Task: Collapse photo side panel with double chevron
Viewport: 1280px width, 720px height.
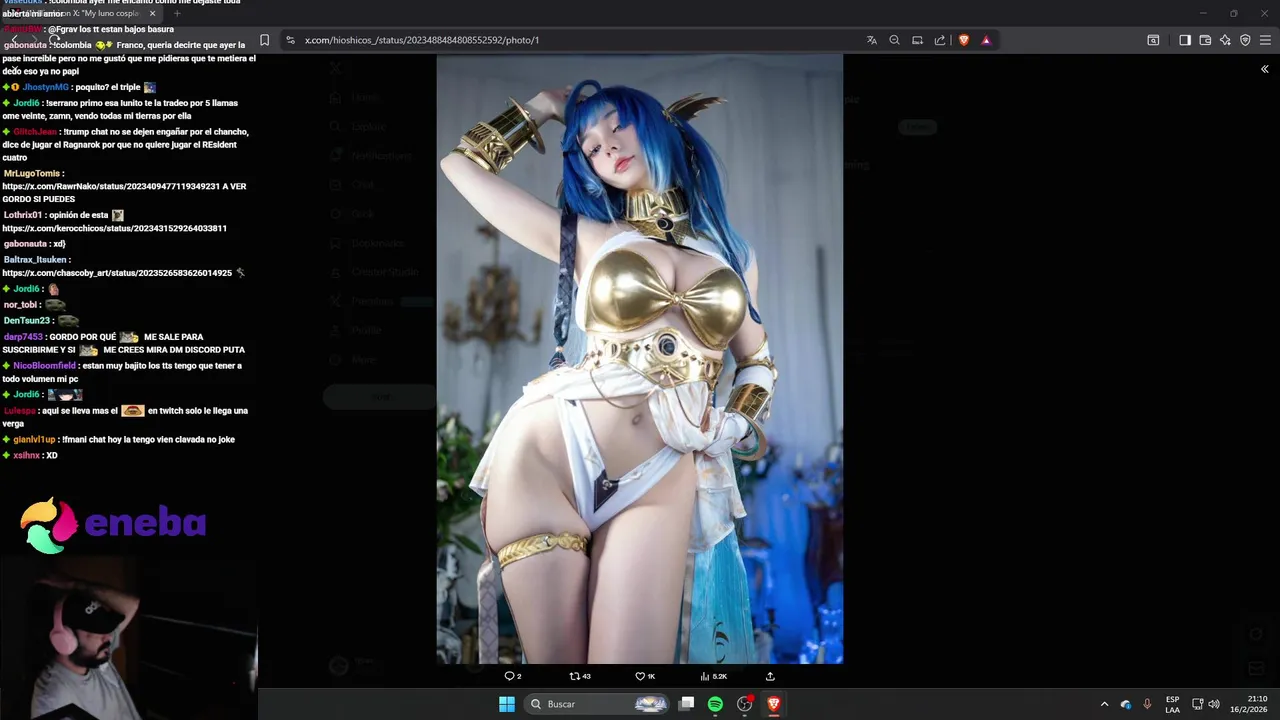Action: point(1264,69)
